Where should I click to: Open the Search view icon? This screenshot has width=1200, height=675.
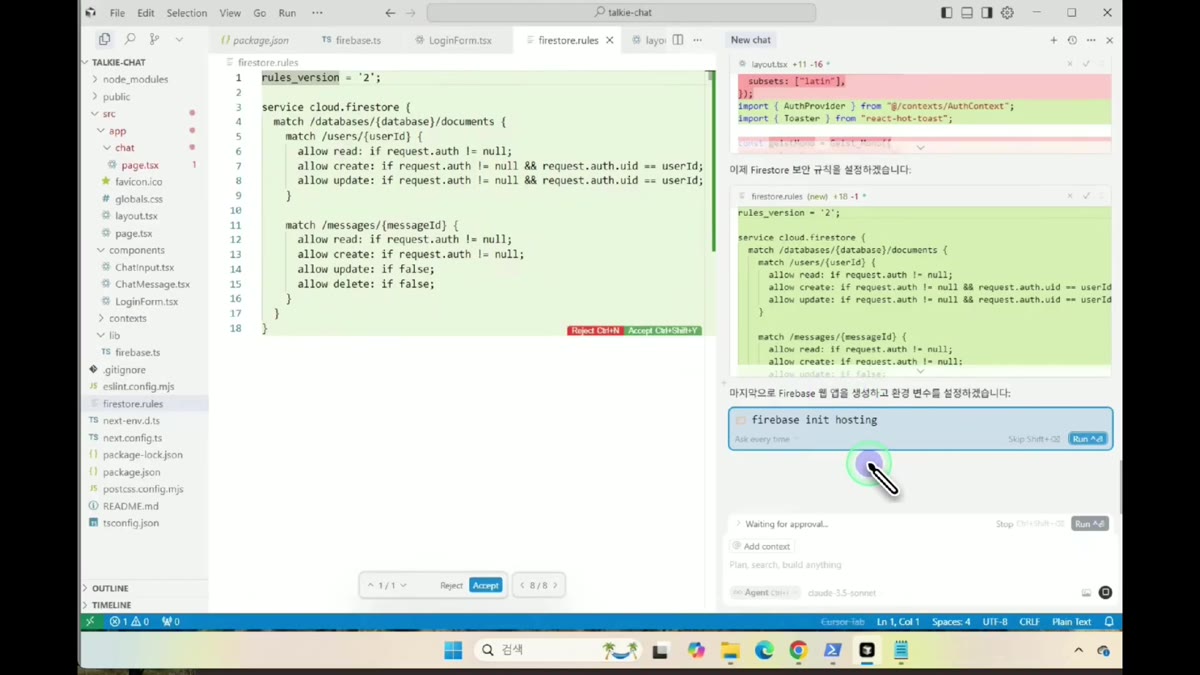click(x=130, y=39)
